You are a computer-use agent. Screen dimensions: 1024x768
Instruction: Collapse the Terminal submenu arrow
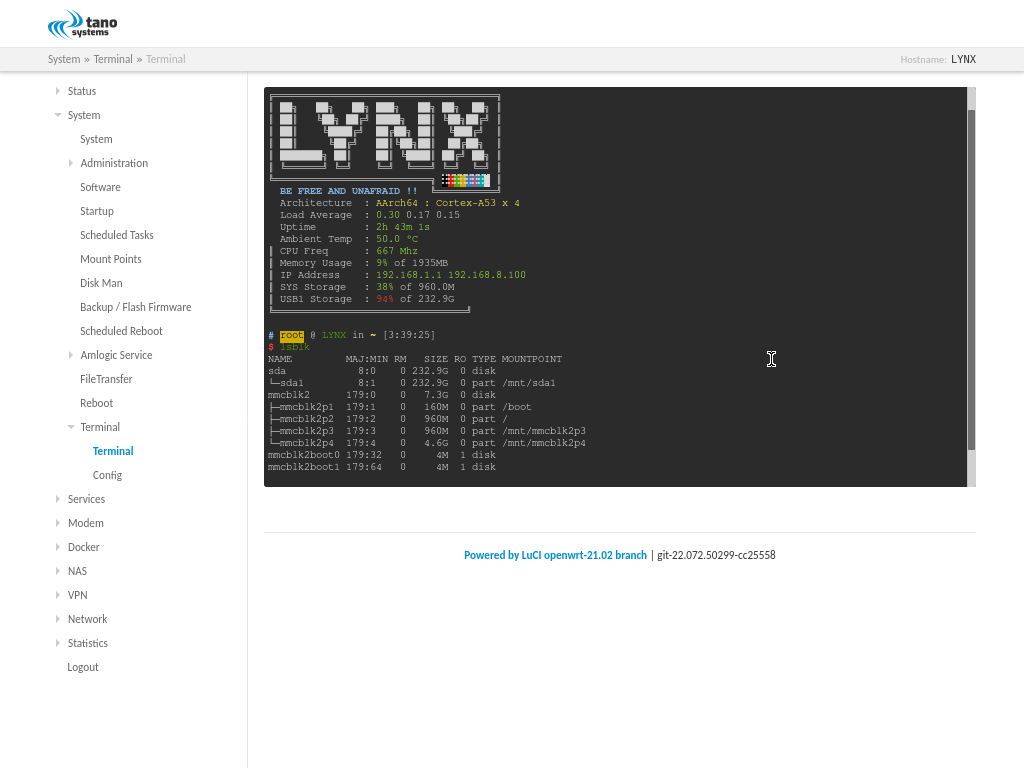(71, 427)
